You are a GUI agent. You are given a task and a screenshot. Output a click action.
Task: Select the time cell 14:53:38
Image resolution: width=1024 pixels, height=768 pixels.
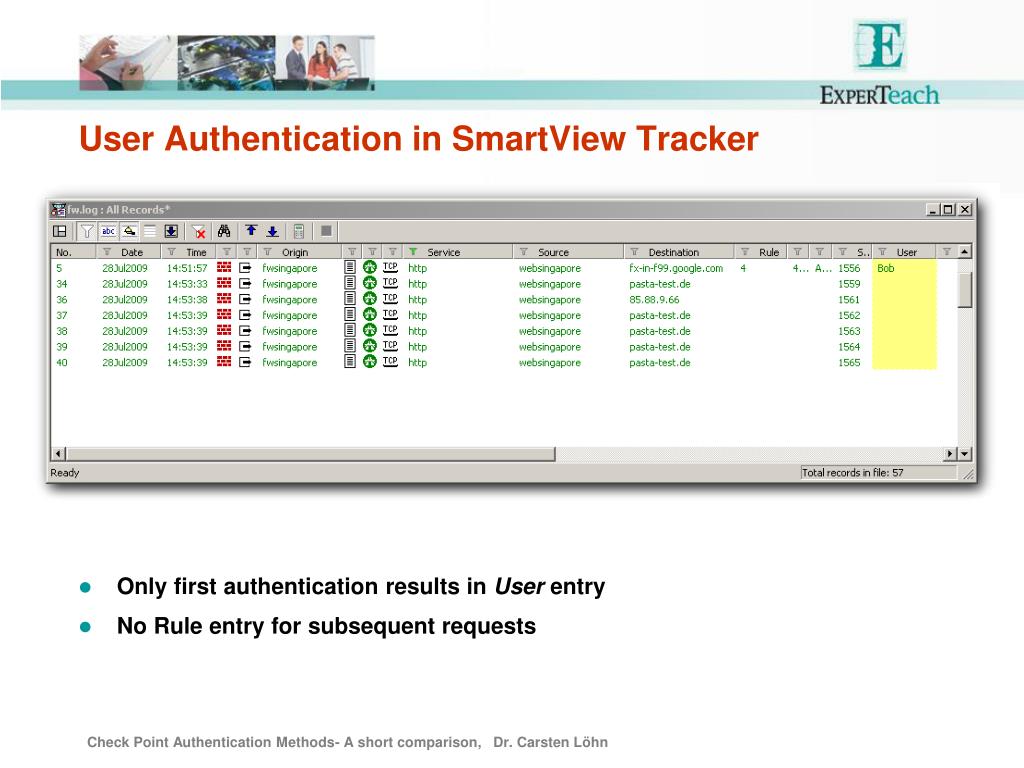187,299
